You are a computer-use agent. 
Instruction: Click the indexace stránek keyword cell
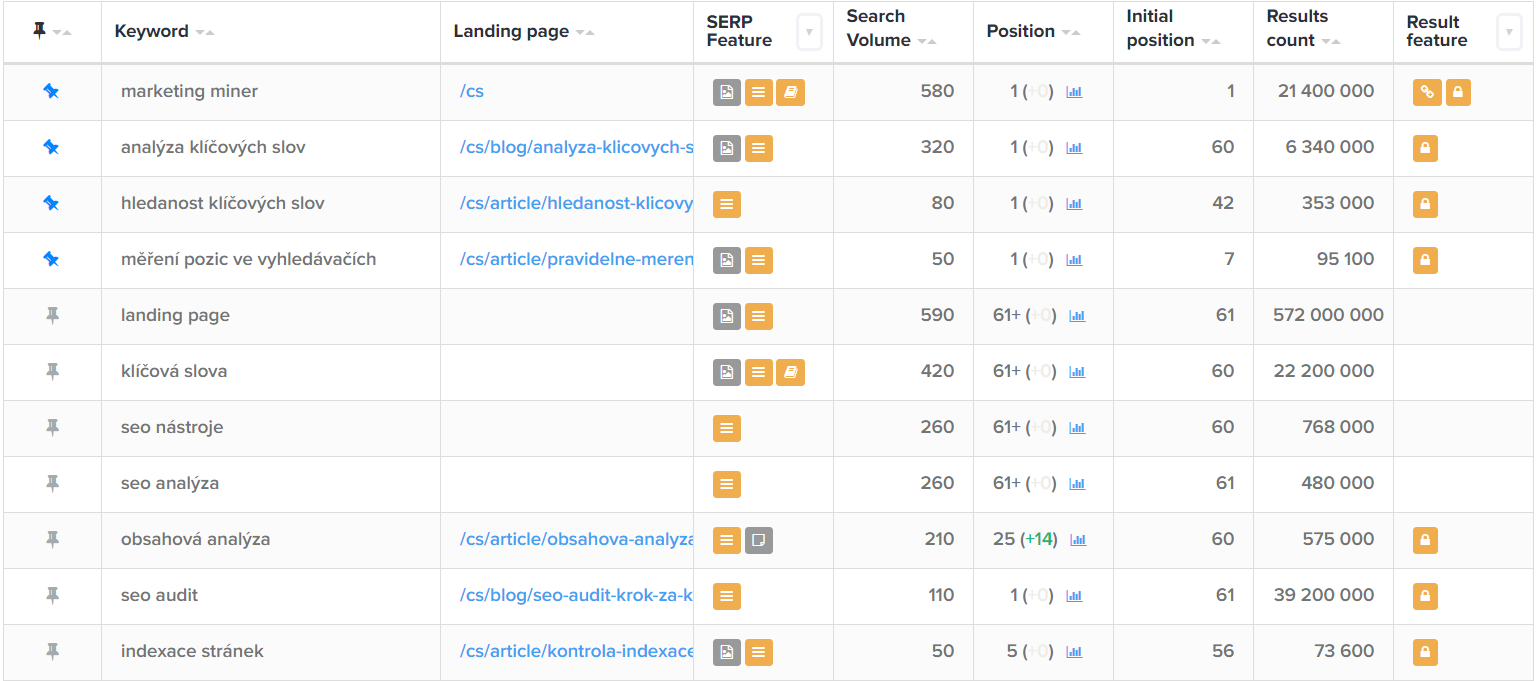click(192, 652)
